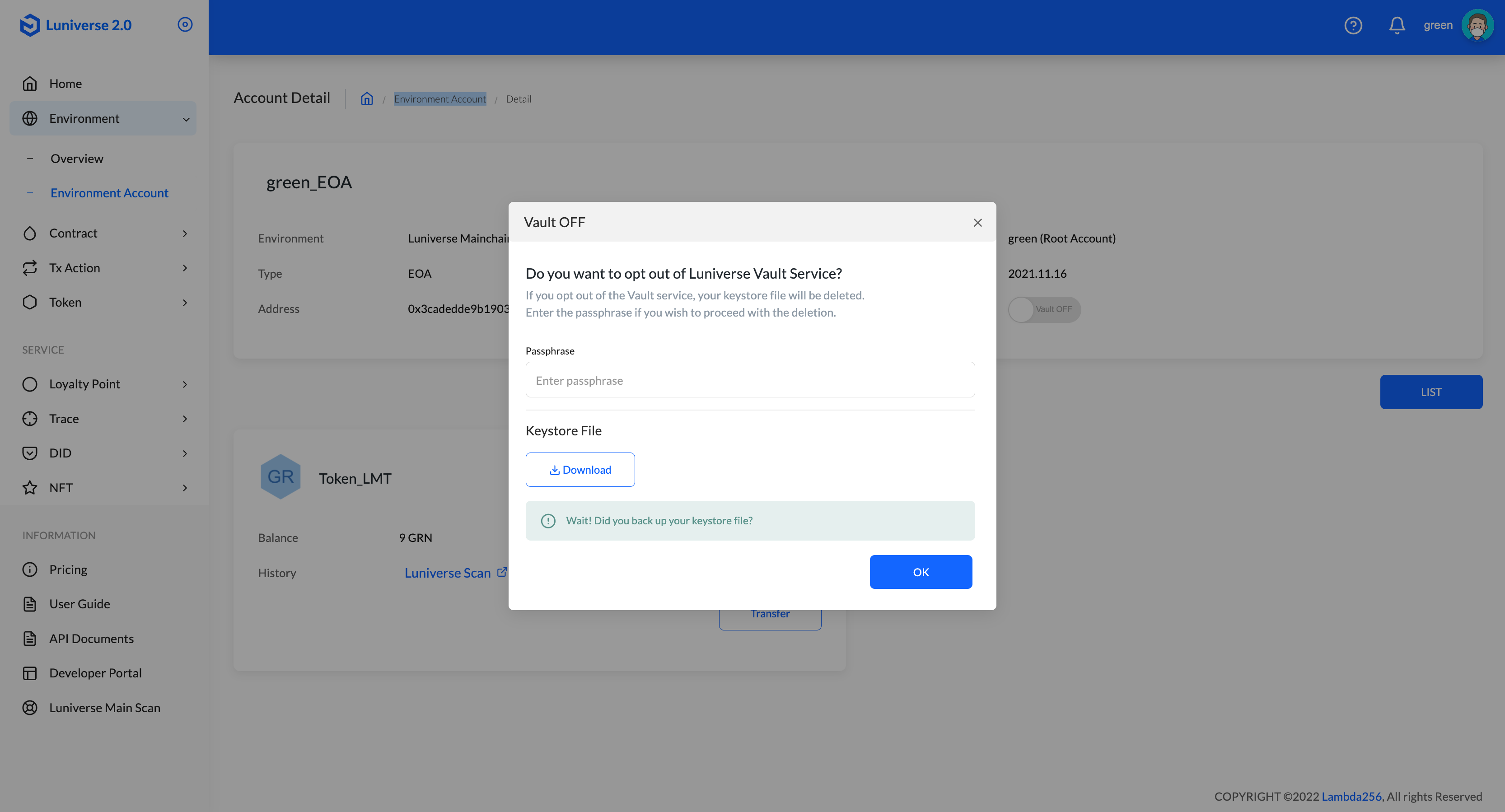Expand the Loyalty Point submenu arrow
The width and height of the screenshot is (1505, 812).
click(x=185, y=384)
